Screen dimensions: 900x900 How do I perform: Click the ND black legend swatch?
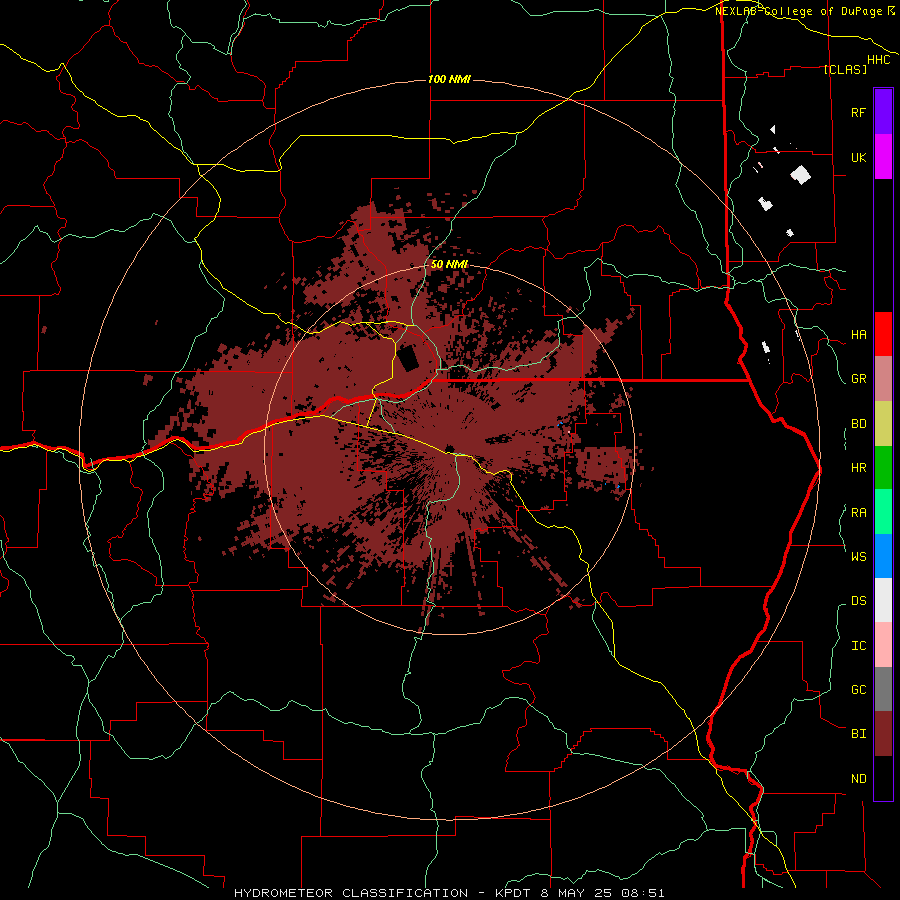coord(883,778)
